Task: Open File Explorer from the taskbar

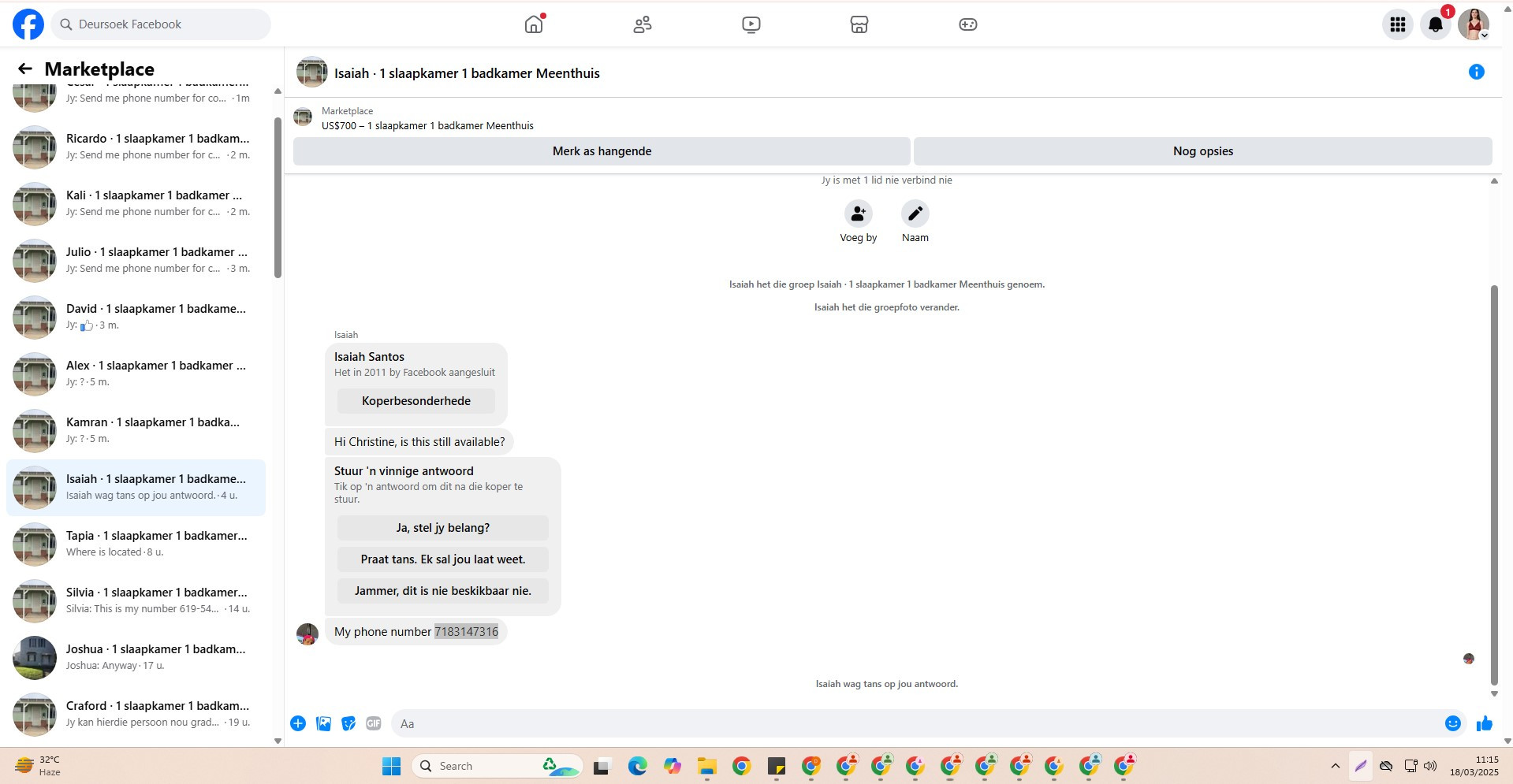Action: [706, 766]
